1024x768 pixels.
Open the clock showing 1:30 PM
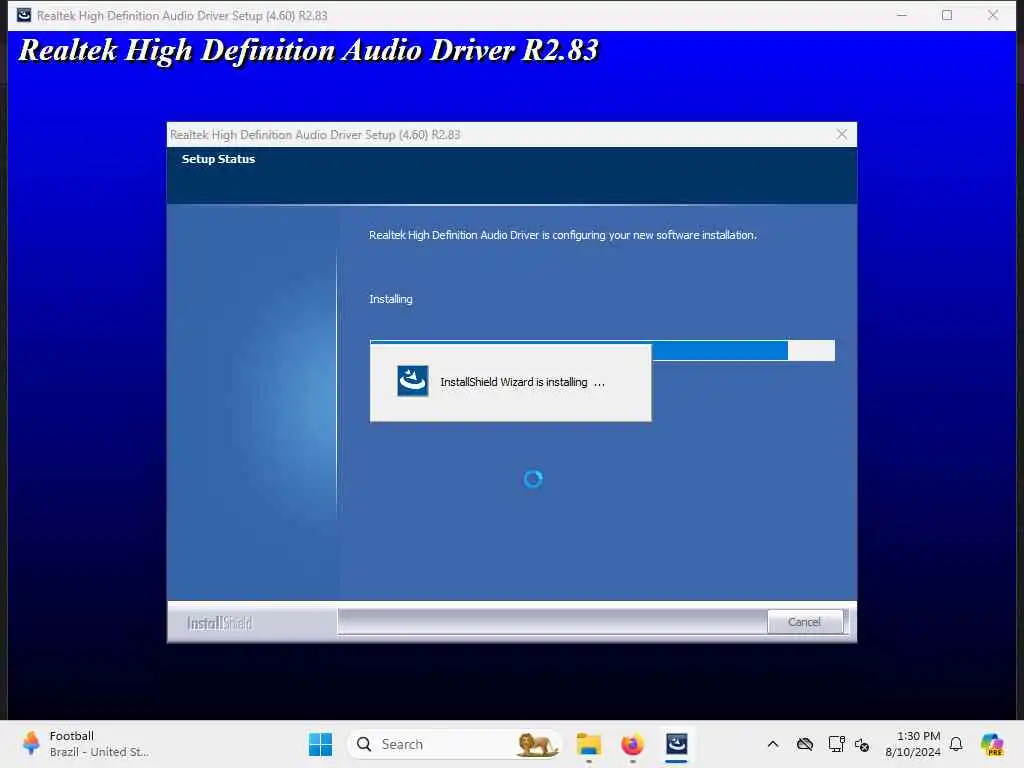click(913, 744)
